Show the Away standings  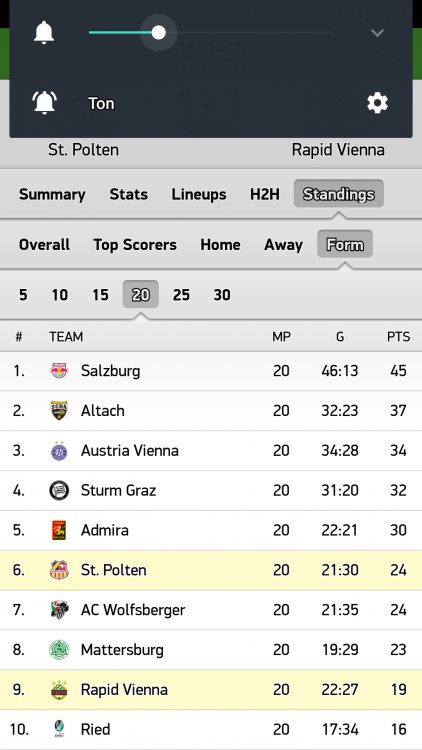pyautogui.click(x=283, y=244)
